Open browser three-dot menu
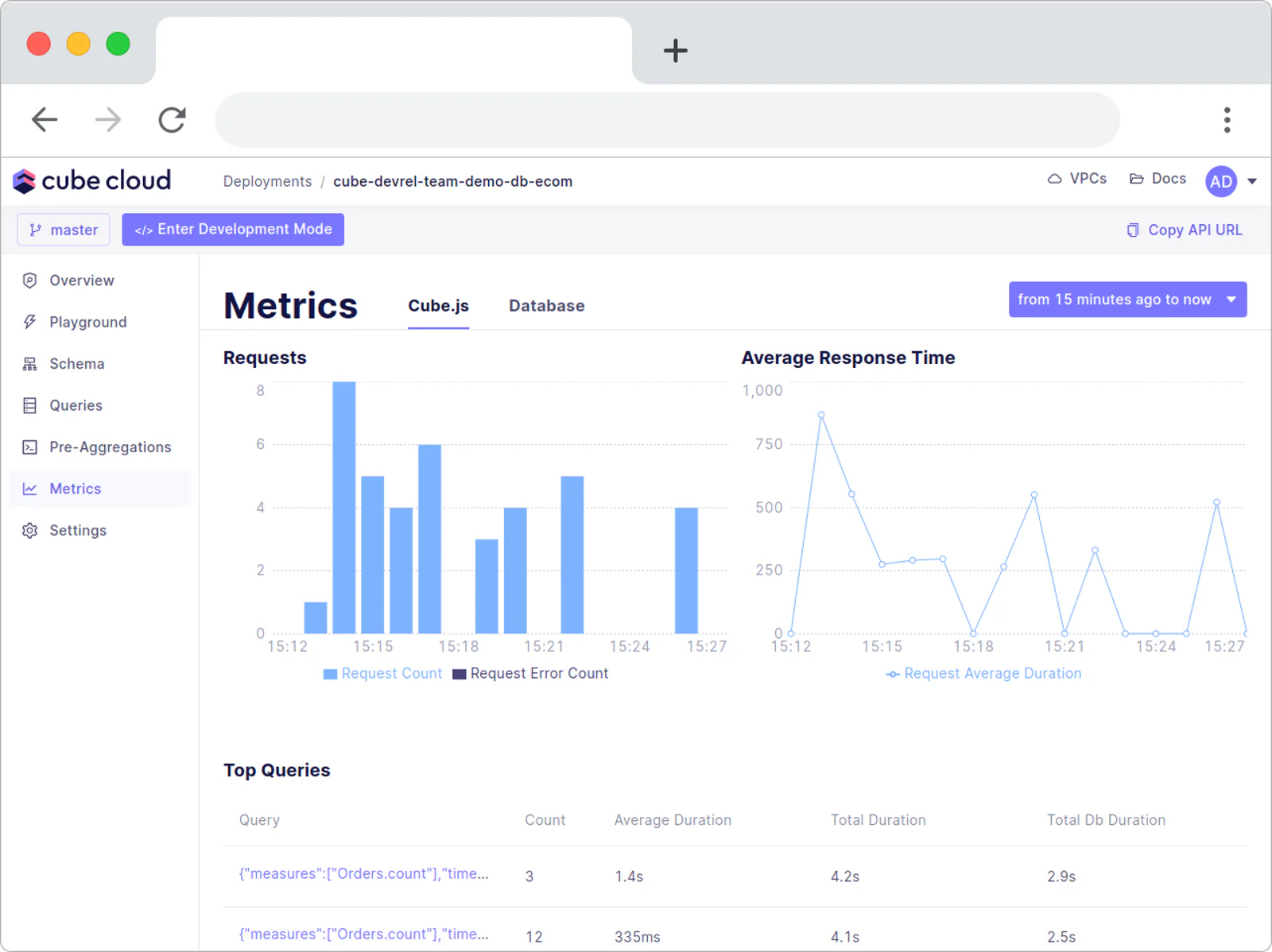 pyautogui.click(x=1227, y=120)
